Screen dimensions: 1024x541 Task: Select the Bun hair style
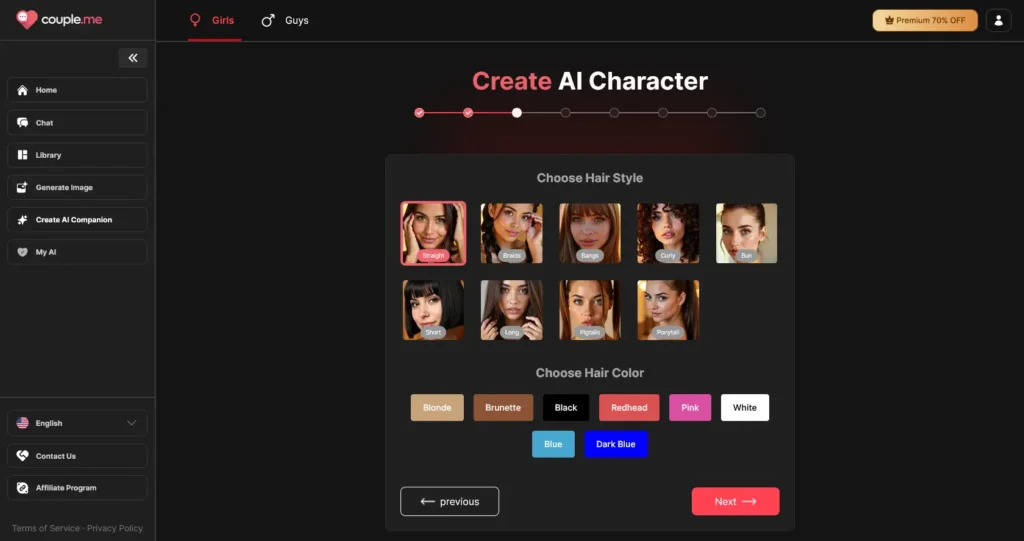click(746, 233)
